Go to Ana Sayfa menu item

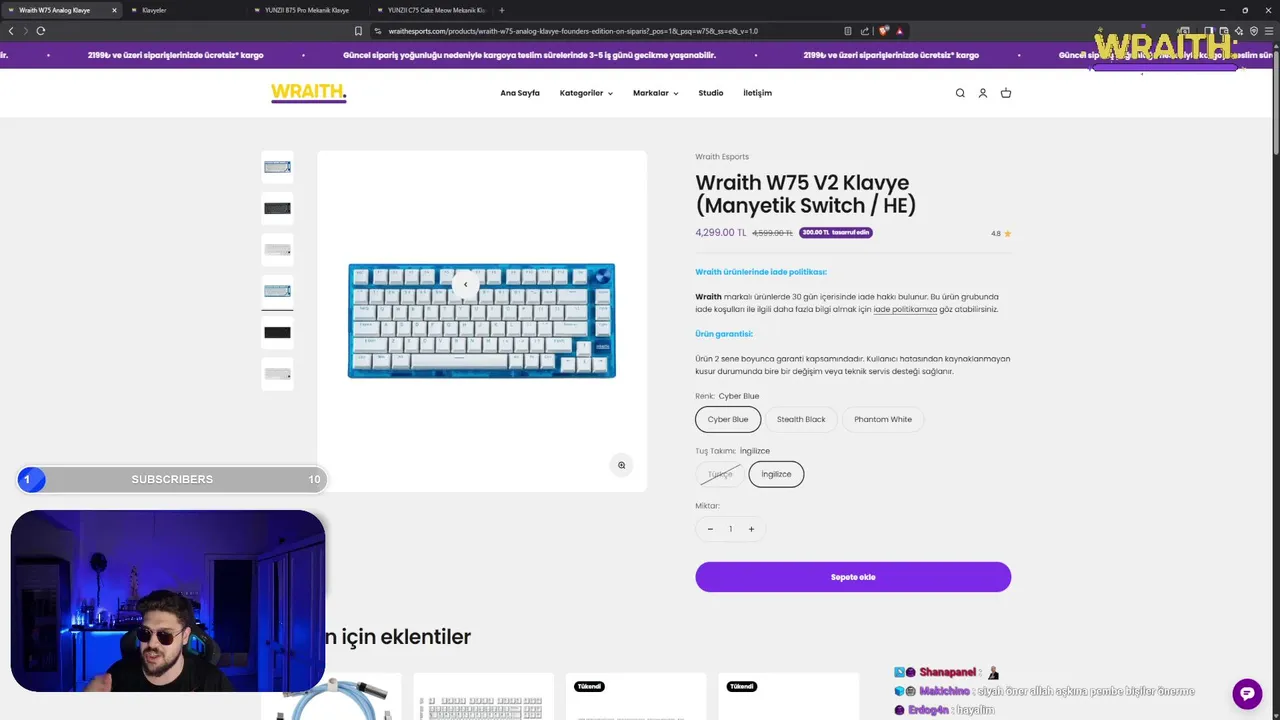point(520,93)
